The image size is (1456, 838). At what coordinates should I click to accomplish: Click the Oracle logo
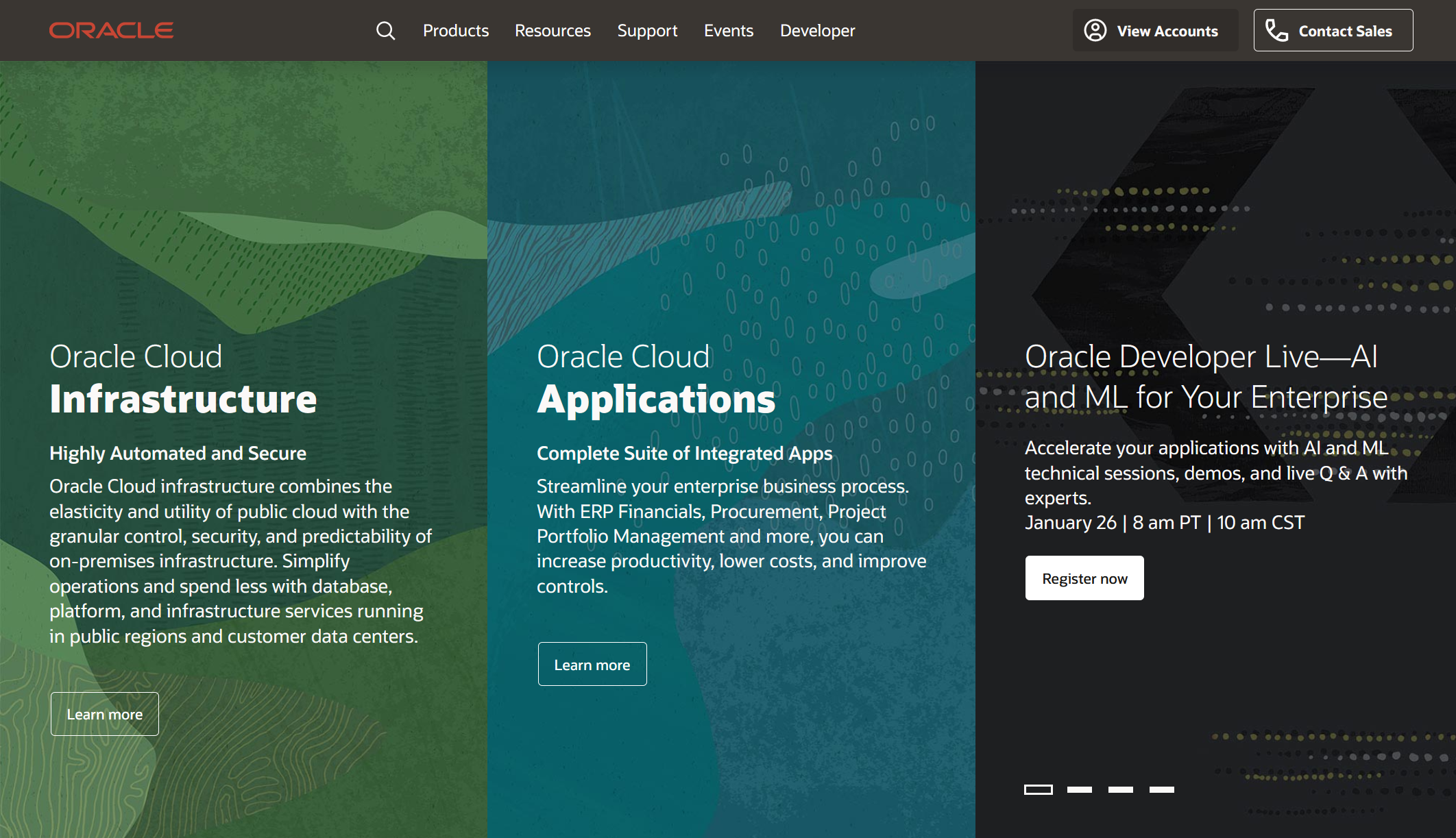[111, 30]
